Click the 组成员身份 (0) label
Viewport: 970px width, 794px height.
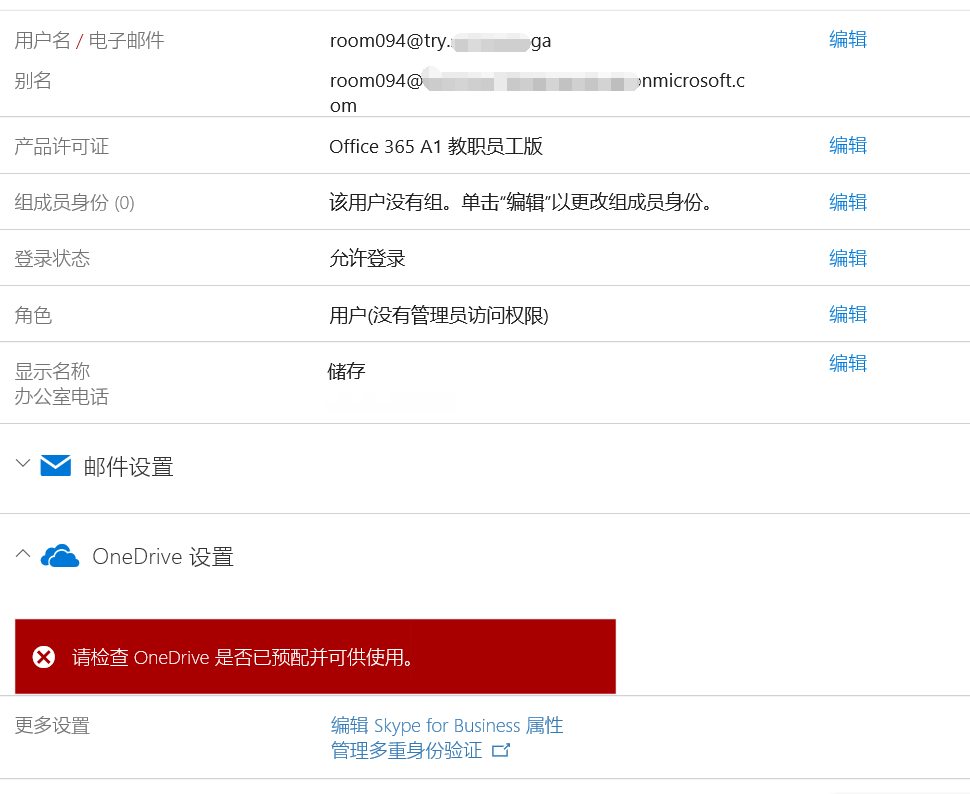coord(74,202)
